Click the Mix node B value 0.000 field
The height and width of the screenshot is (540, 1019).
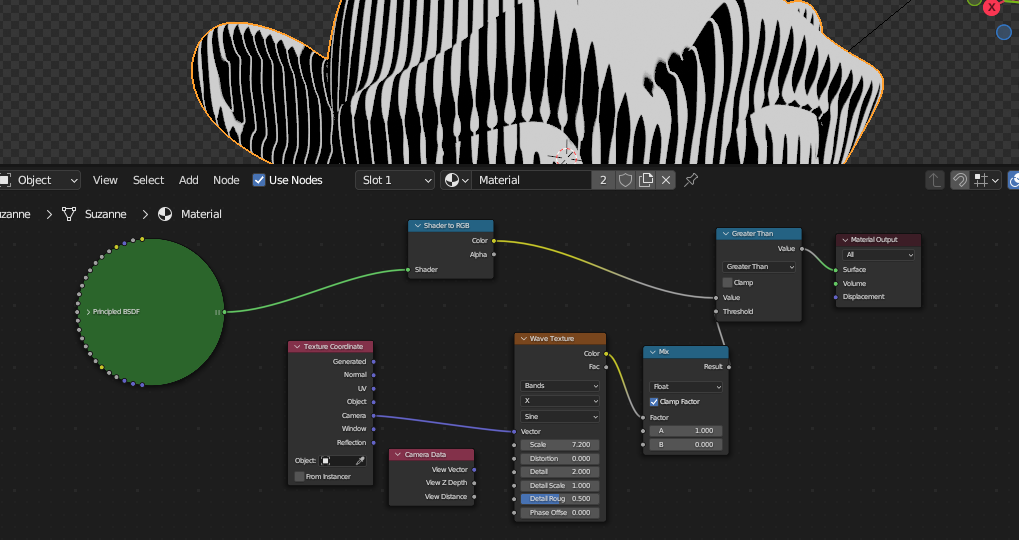coord(686,444)
